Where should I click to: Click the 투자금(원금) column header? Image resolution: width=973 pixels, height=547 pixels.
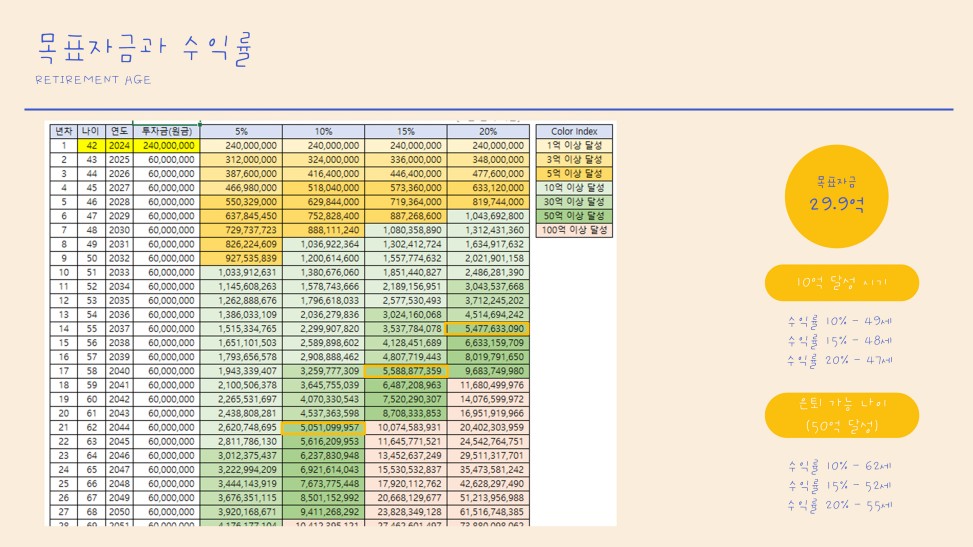click(166, 131)
